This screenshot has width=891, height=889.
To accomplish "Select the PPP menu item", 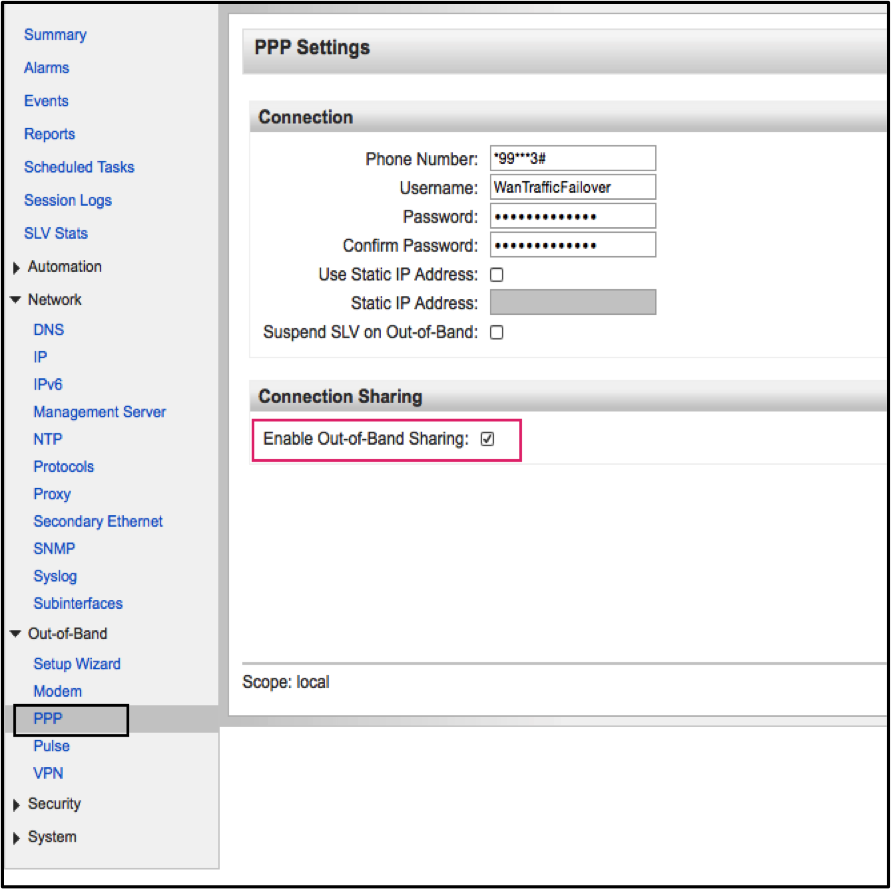I will [48, 719].
